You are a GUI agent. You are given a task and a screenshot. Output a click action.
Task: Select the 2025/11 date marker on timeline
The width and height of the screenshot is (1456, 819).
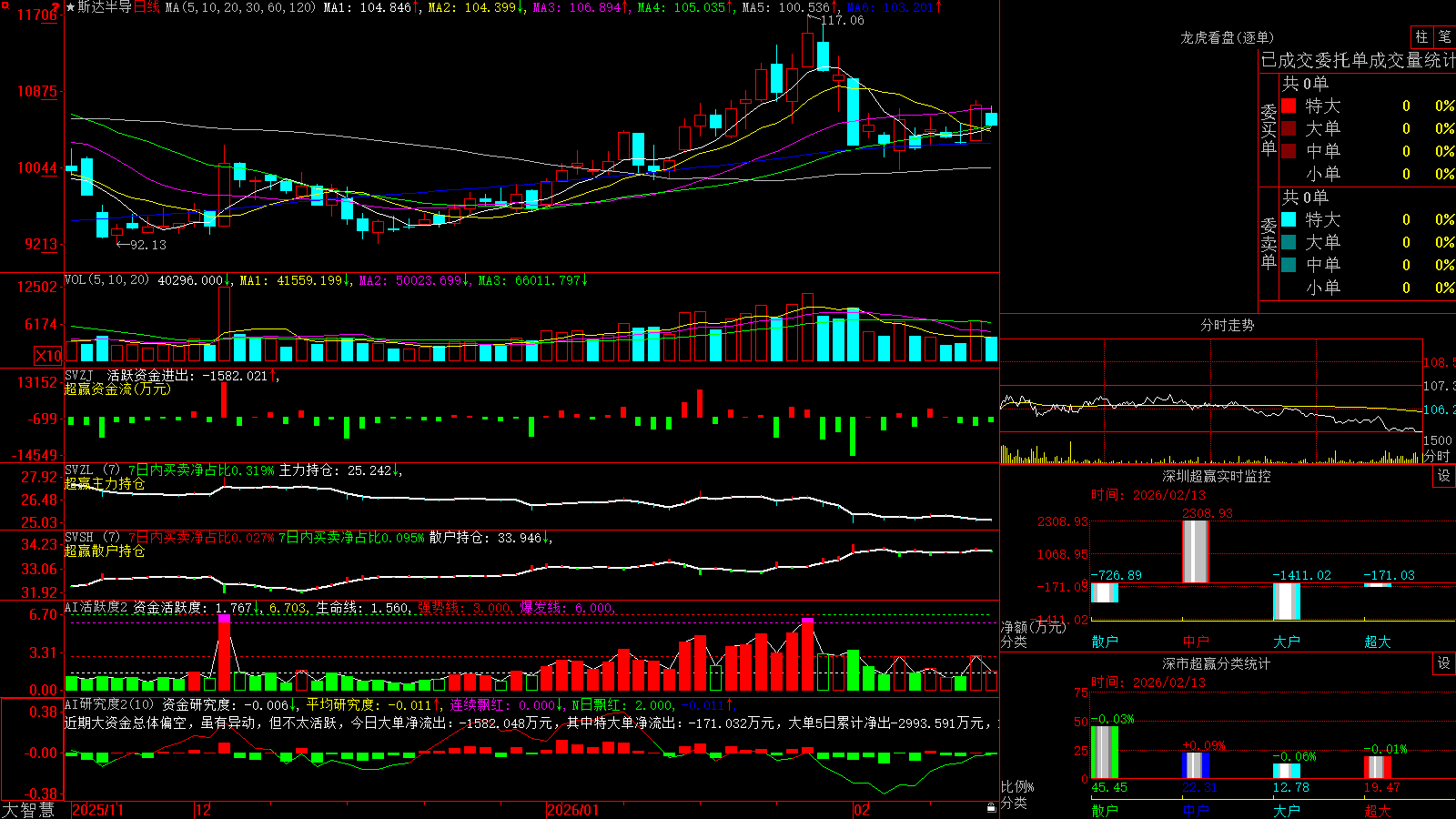tap(97, 810)
